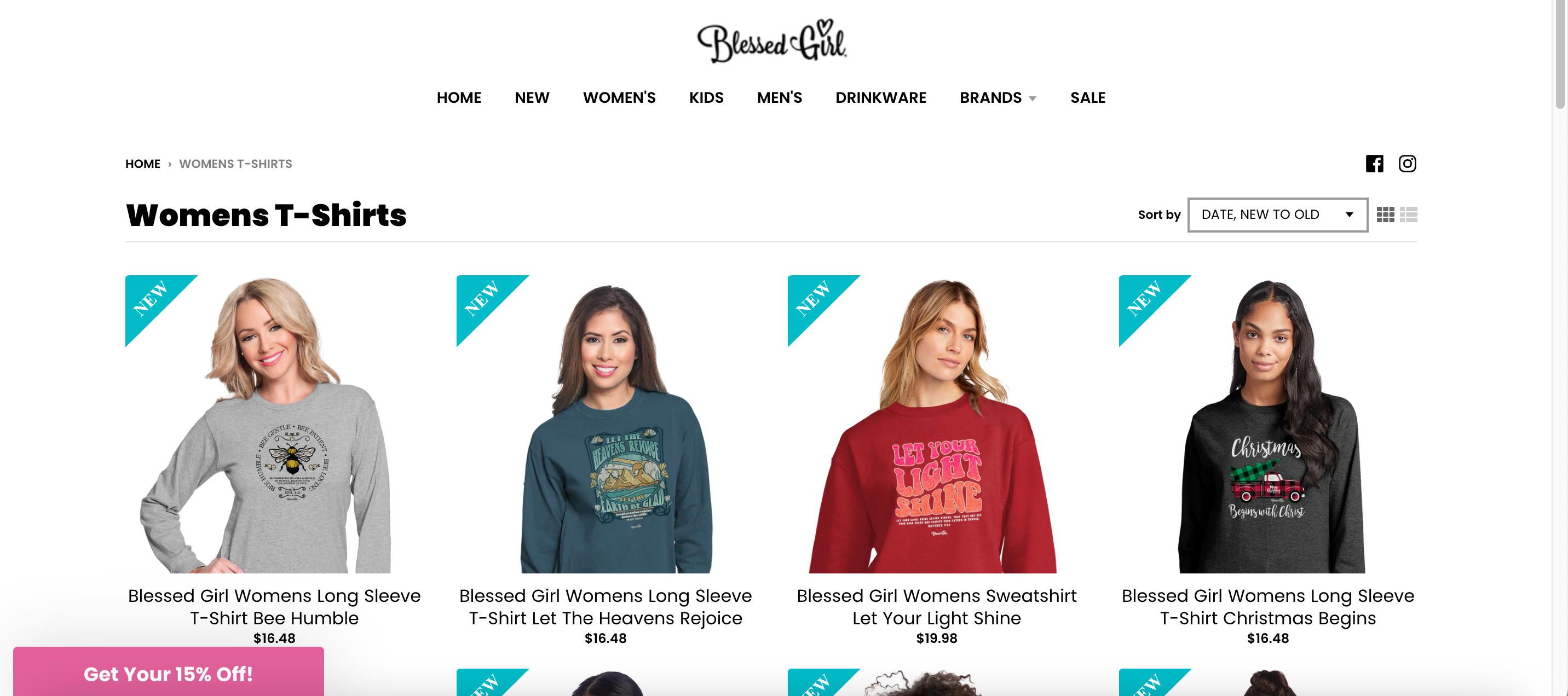Click the Sort by dropdown arrow

tap(1349, 214)
